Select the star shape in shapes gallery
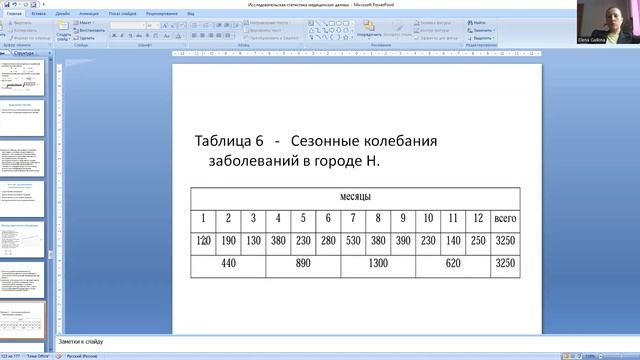 click(x=346, y=38)
